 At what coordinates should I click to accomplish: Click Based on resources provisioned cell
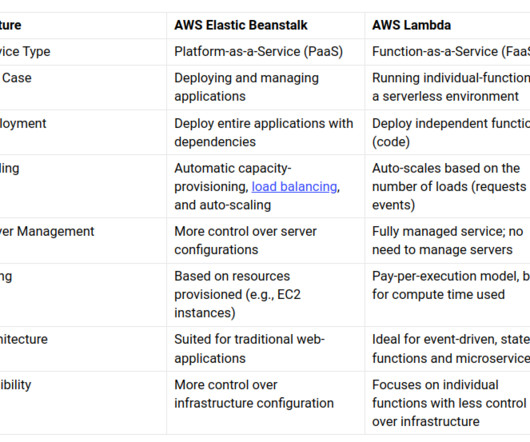[x=237, y=295]
